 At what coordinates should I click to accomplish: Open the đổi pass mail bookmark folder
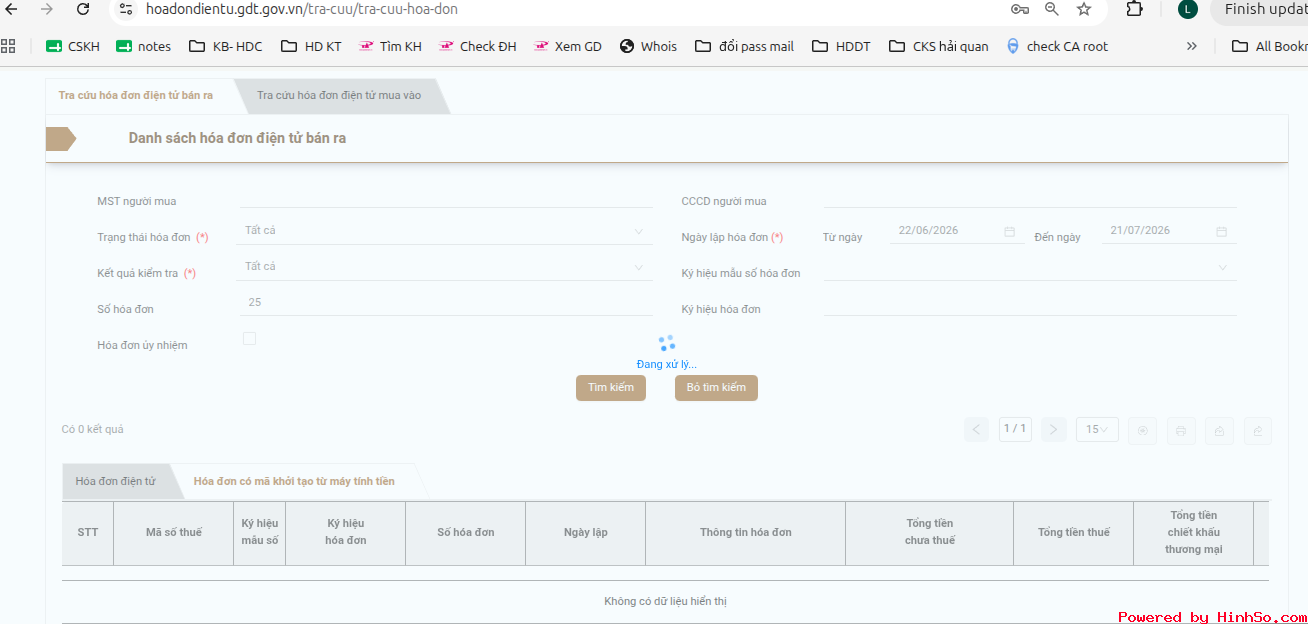[x=745, y=46]
